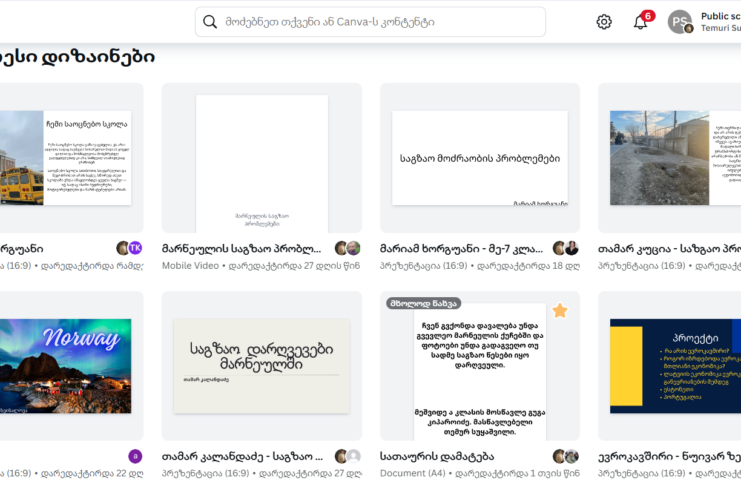Click the Temuri Su... account name
Image resolution: width=741 pixels, height=486 pixels.
pos(721,28)
